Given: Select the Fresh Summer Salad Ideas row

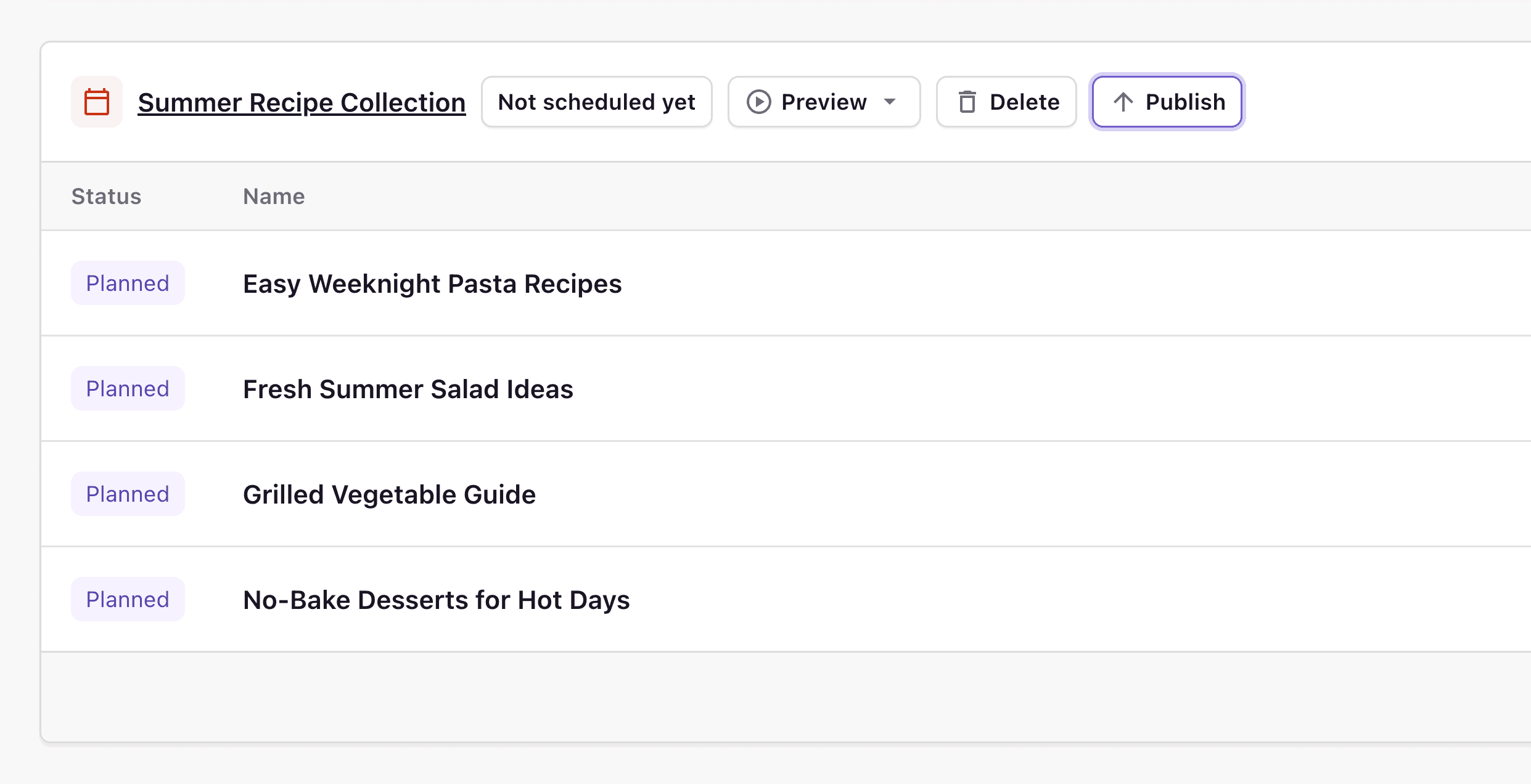Looking at the screenshot, I should [x=408, y=389].
